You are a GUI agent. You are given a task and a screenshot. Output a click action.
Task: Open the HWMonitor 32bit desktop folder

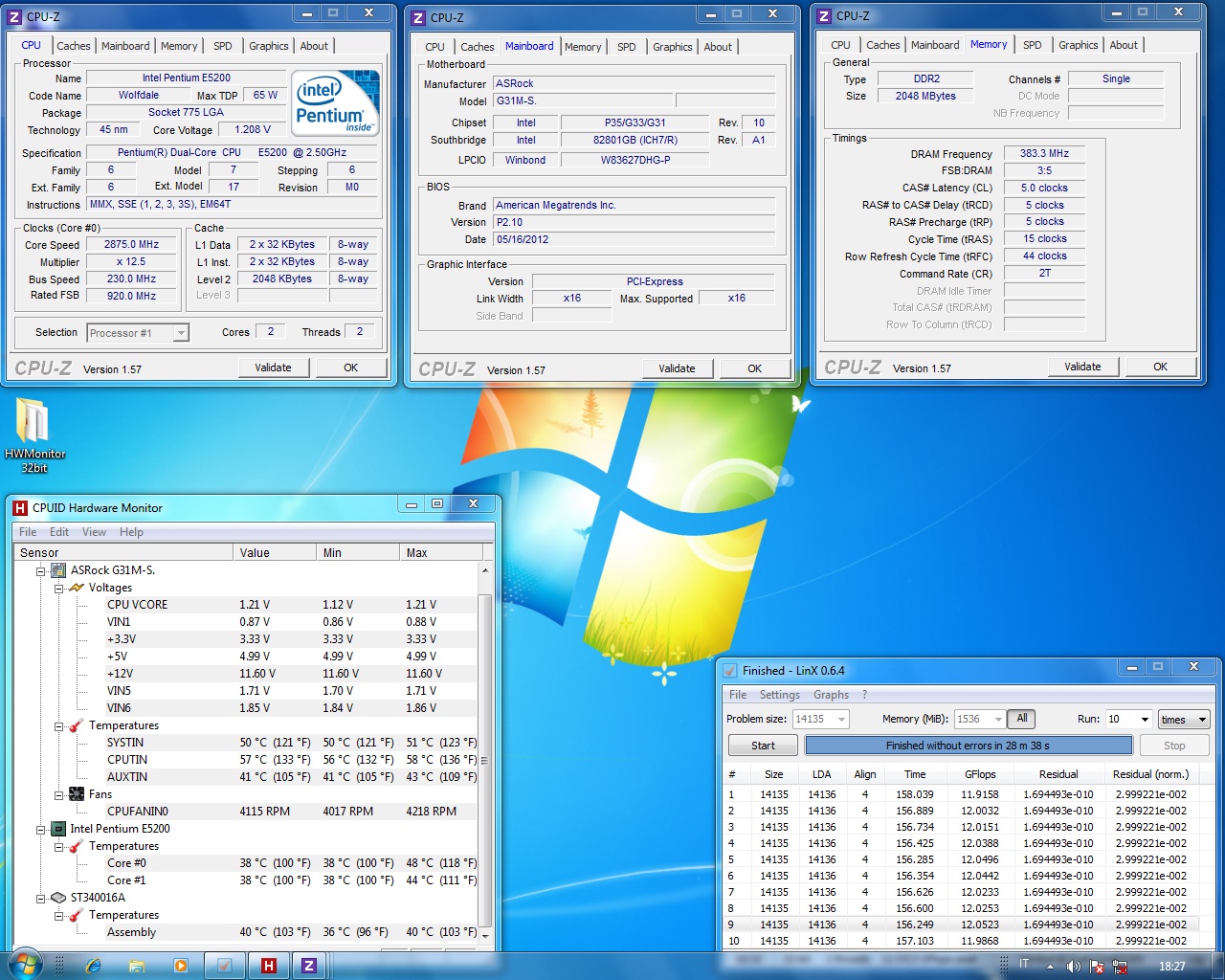[33, 434]
